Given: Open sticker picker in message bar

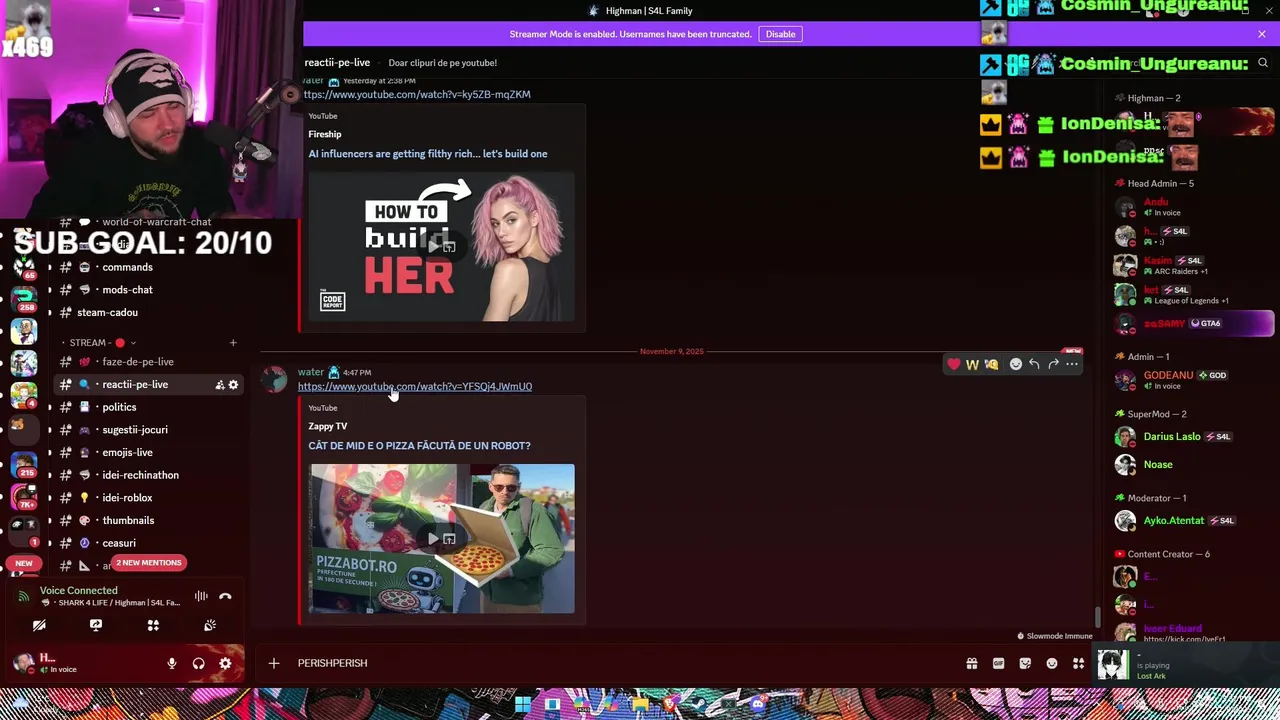Looking at the screenshot, I should [1025, 663].
